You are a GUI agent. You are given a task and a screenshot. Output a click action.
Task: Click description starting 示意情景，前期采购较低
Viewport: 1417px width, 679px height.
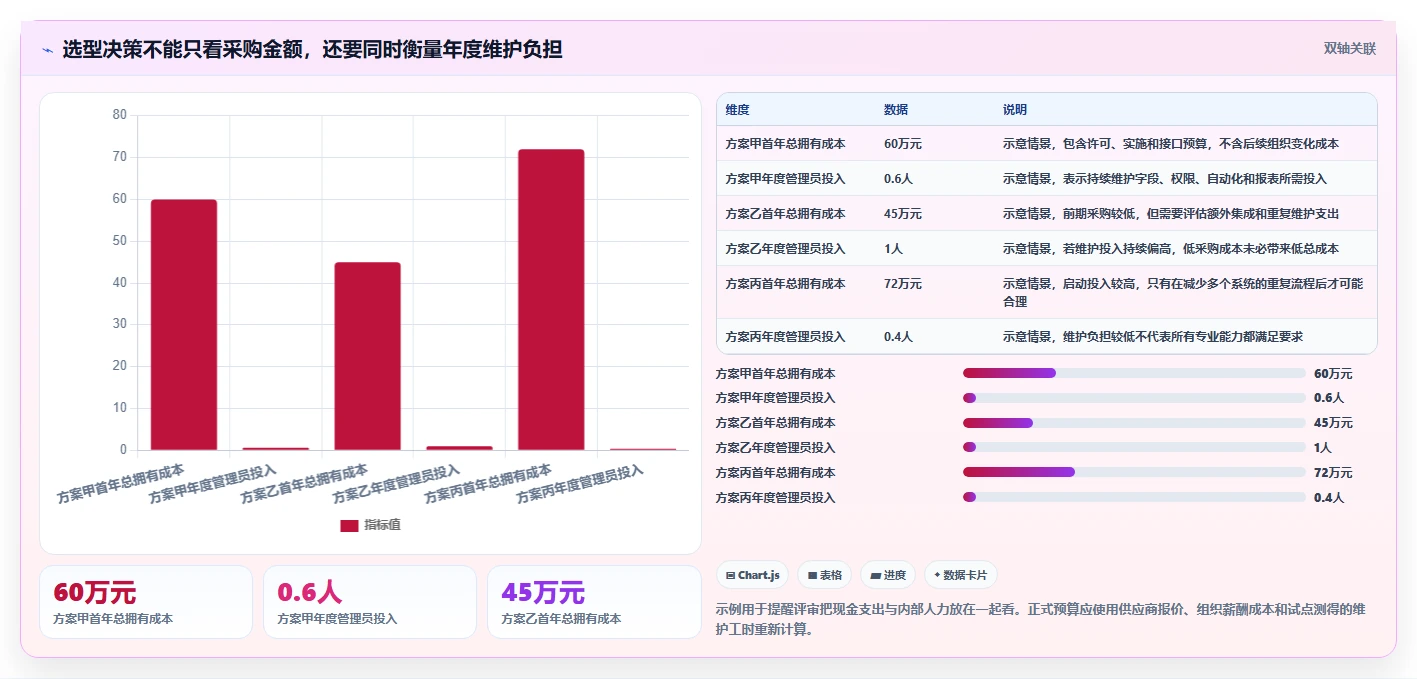(1171, 214)
